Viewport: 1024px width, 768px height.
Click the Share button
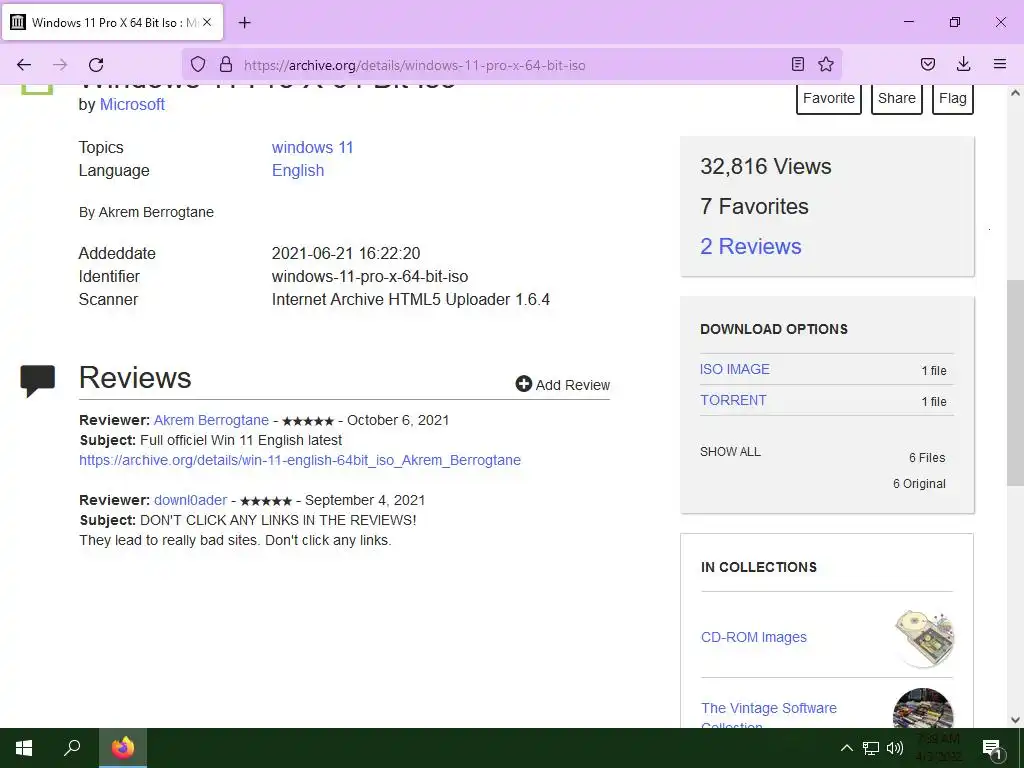pyautogui.click(x=897, y=99)
